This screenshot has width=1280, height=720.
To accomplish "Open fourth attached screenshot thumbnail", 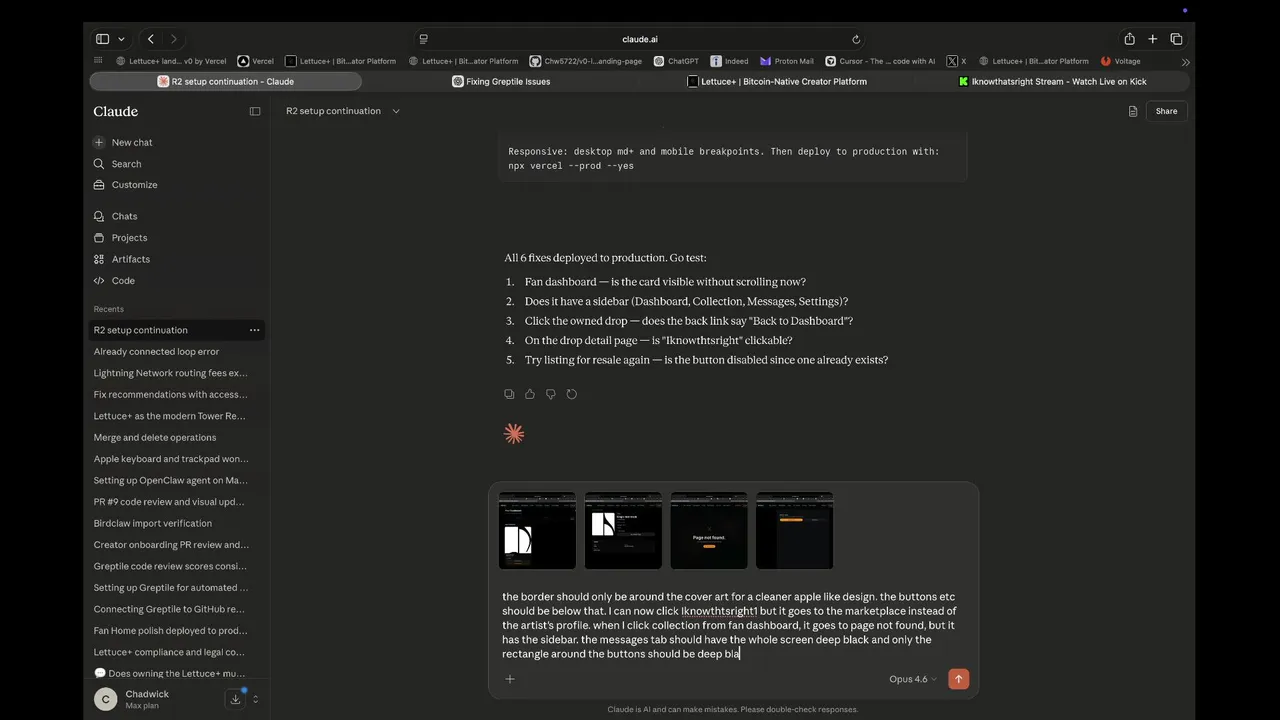I will click(x=795, y=530).
